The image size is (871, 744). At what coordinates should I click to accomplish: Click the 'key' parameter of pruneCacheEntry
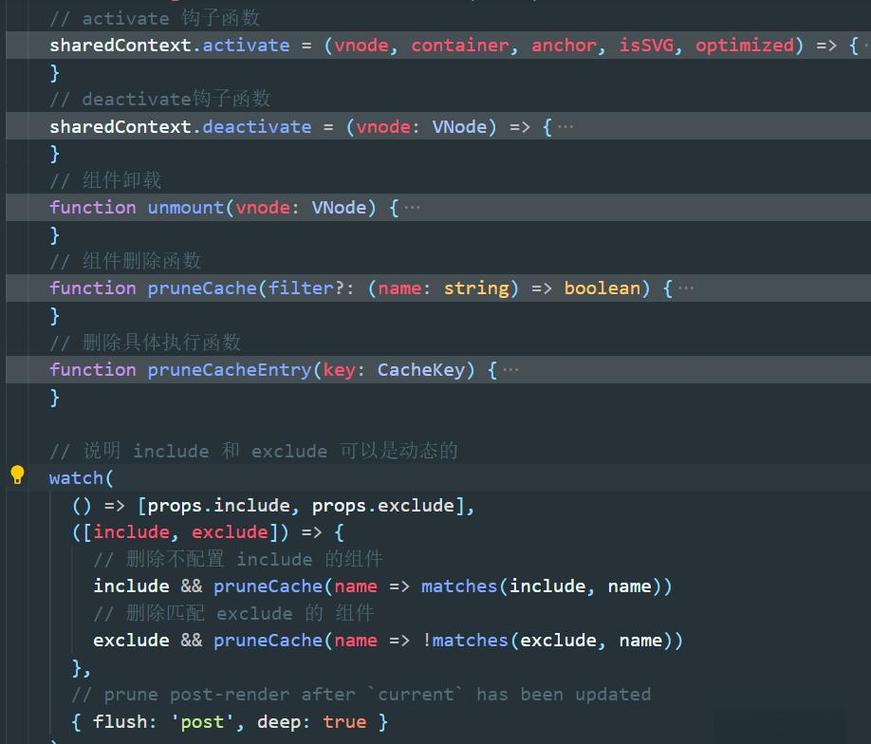(x=339, y=370)
